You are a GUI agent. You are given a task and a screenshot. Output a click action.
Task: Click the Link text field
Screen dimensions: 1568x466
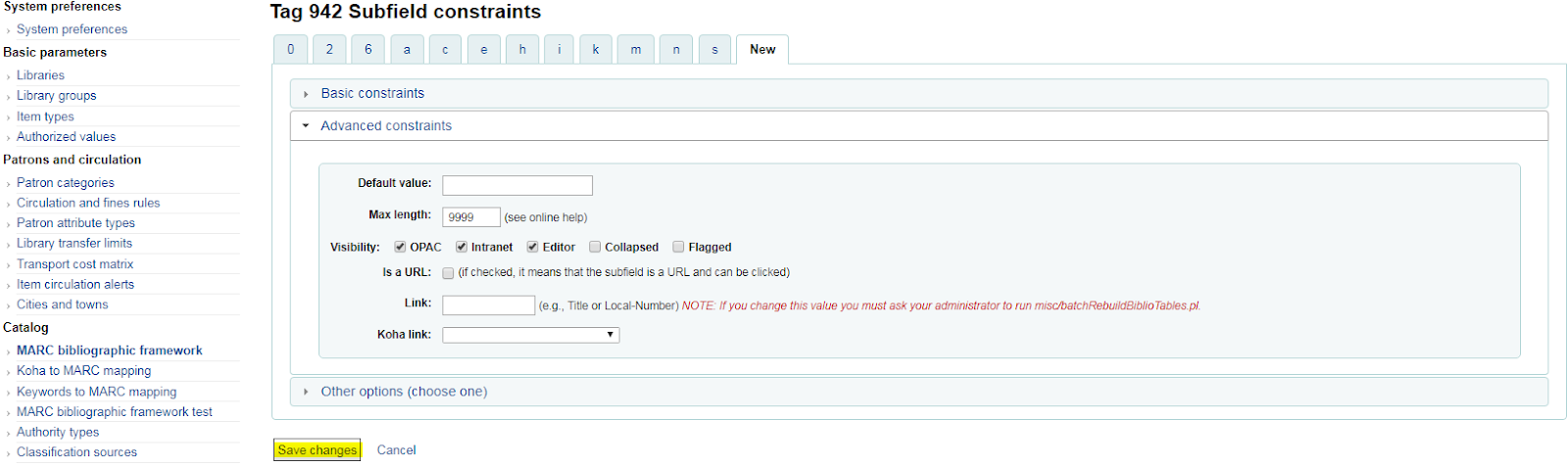(489, 305)
